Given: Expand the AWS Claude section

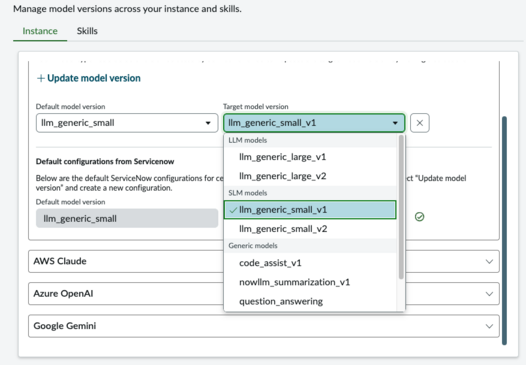Looking at the screenshot, I should (264, 261).
